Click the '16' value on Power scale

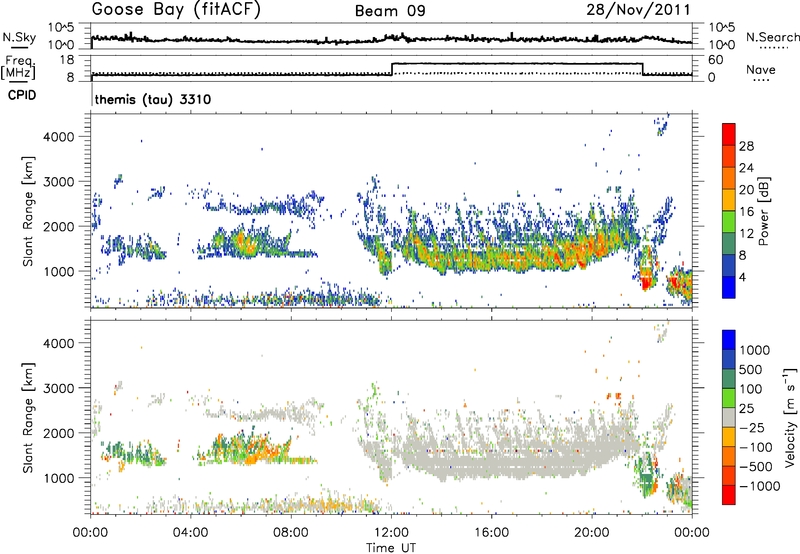click(746, 212)
